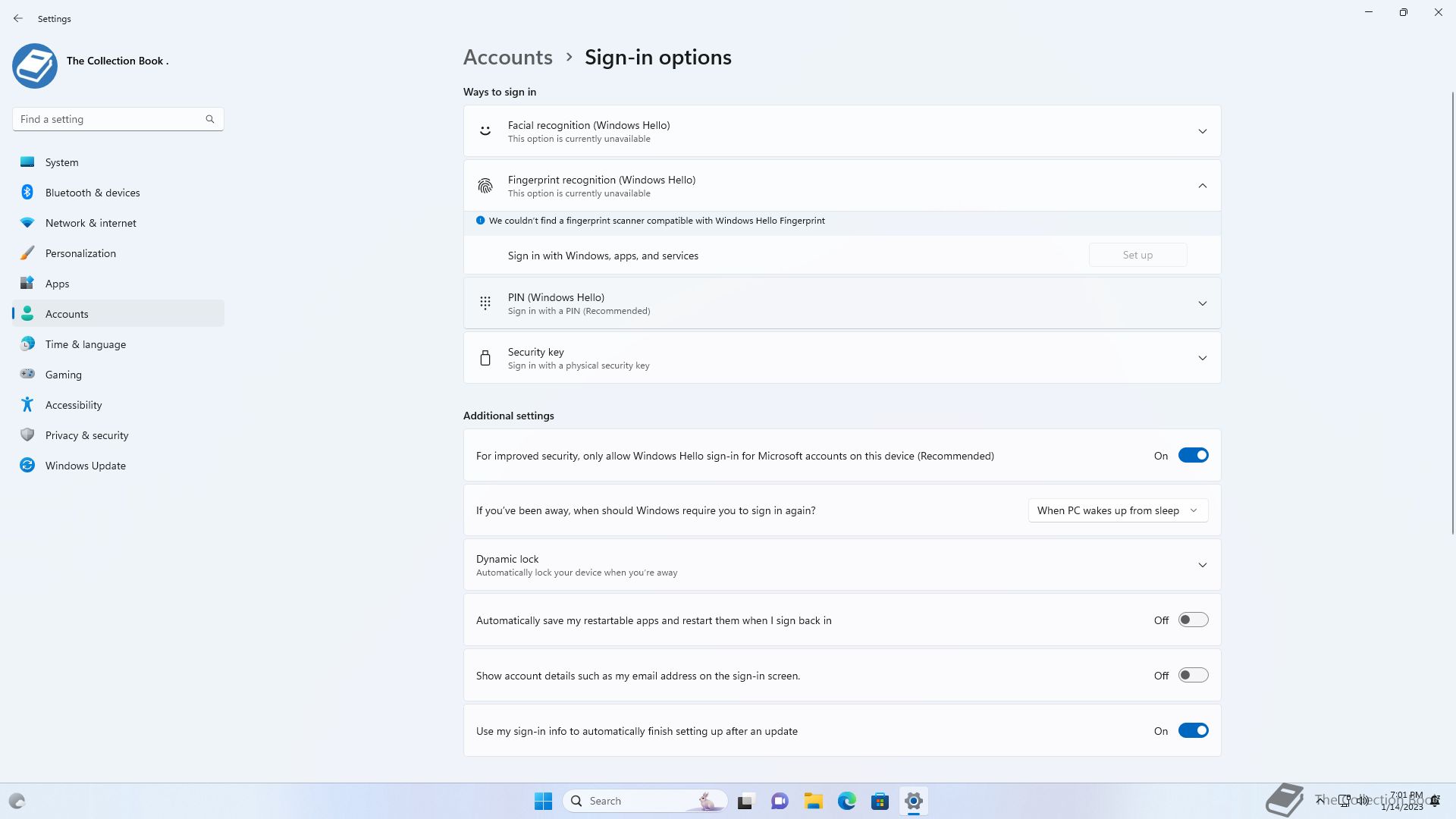Click the Accessibility figure icon
Image resolution: width=1456 pixels, height=819 pixels.
27,404
